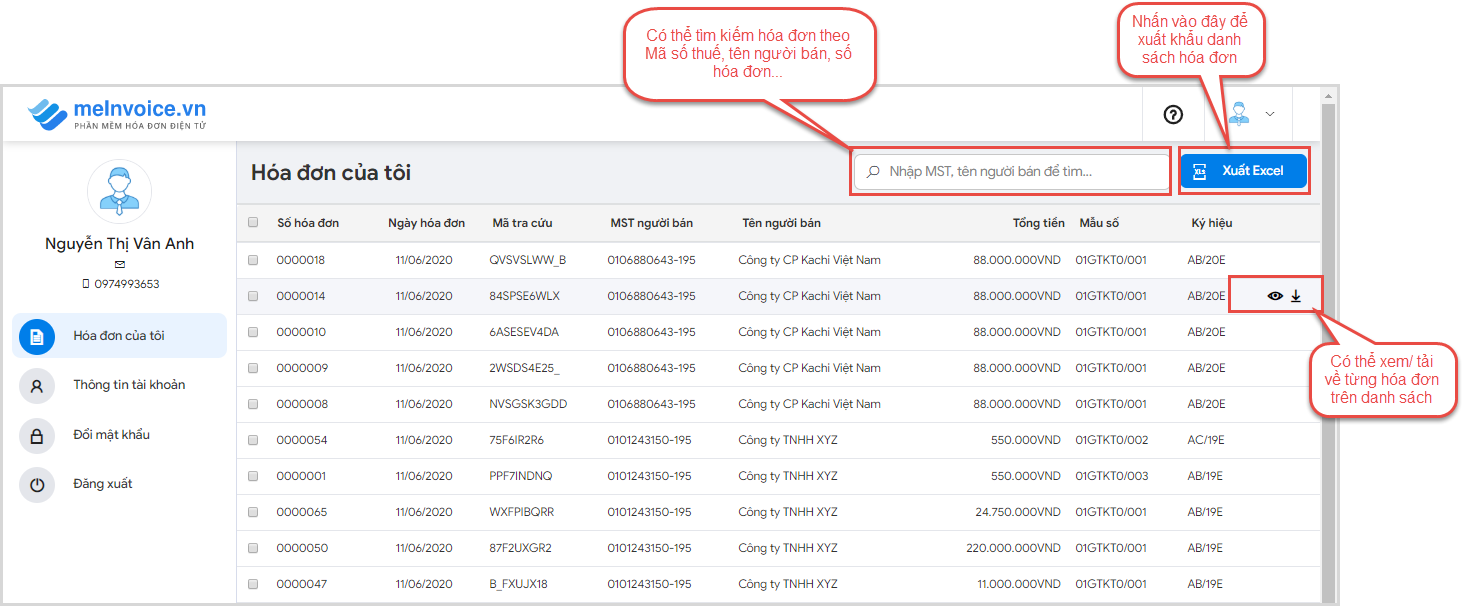Click the Hóa đơn của tôi document icon
The image size is (1464, 606).
pos(37,336)
